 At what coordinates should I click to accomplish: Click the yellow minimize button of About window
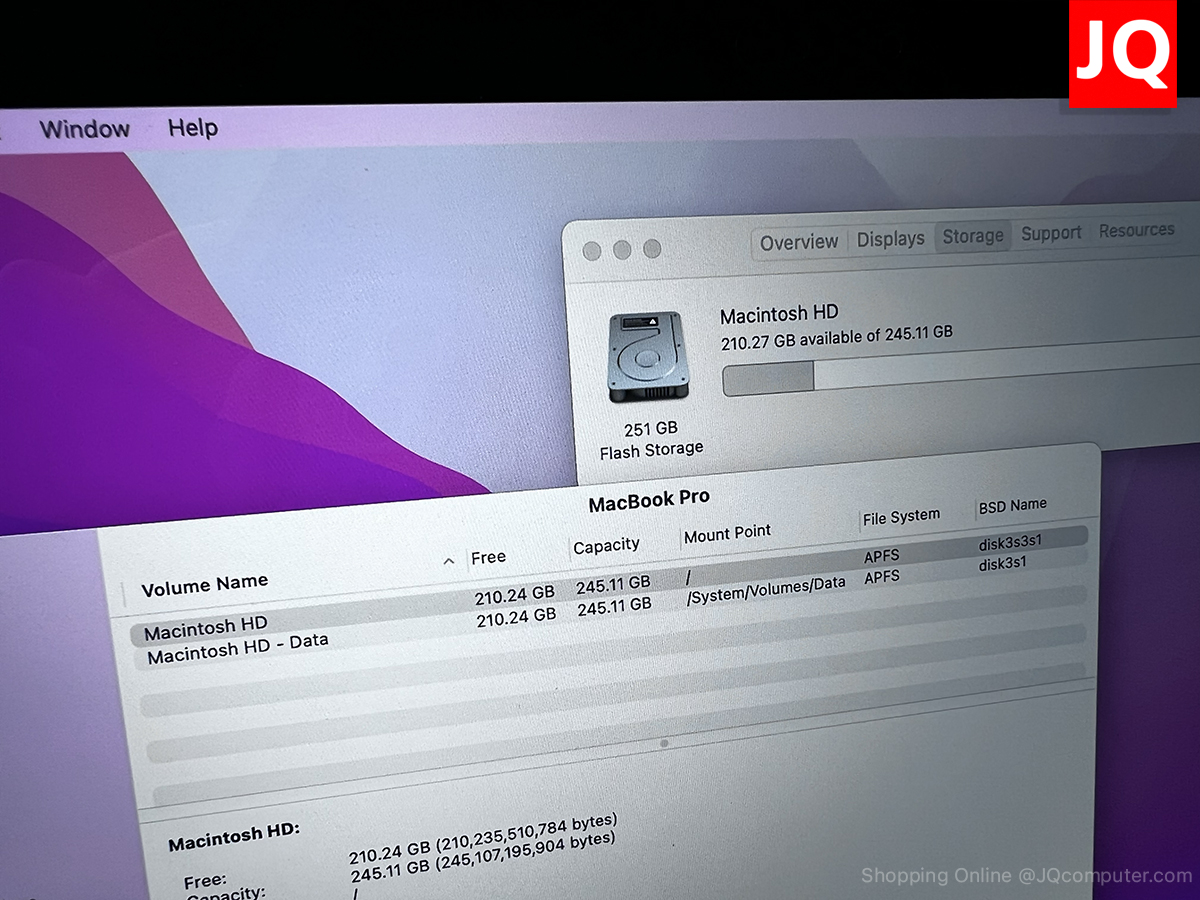pos(622,250)
